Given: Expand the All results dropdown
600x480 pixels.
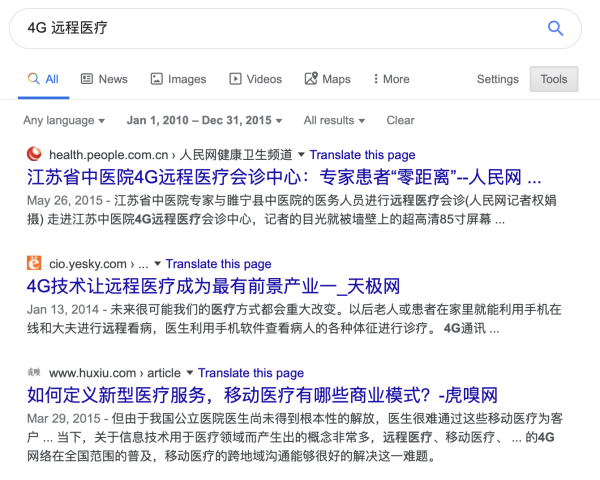Looking at the screenshot, I should pyautogui.click(x=335, y=120).
